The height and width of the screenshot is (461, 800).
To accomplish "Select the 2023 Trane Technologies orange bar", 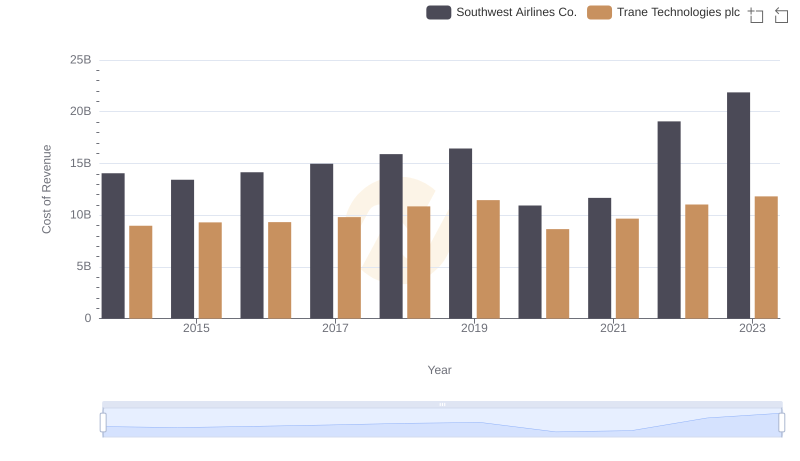I will point(766,258).
